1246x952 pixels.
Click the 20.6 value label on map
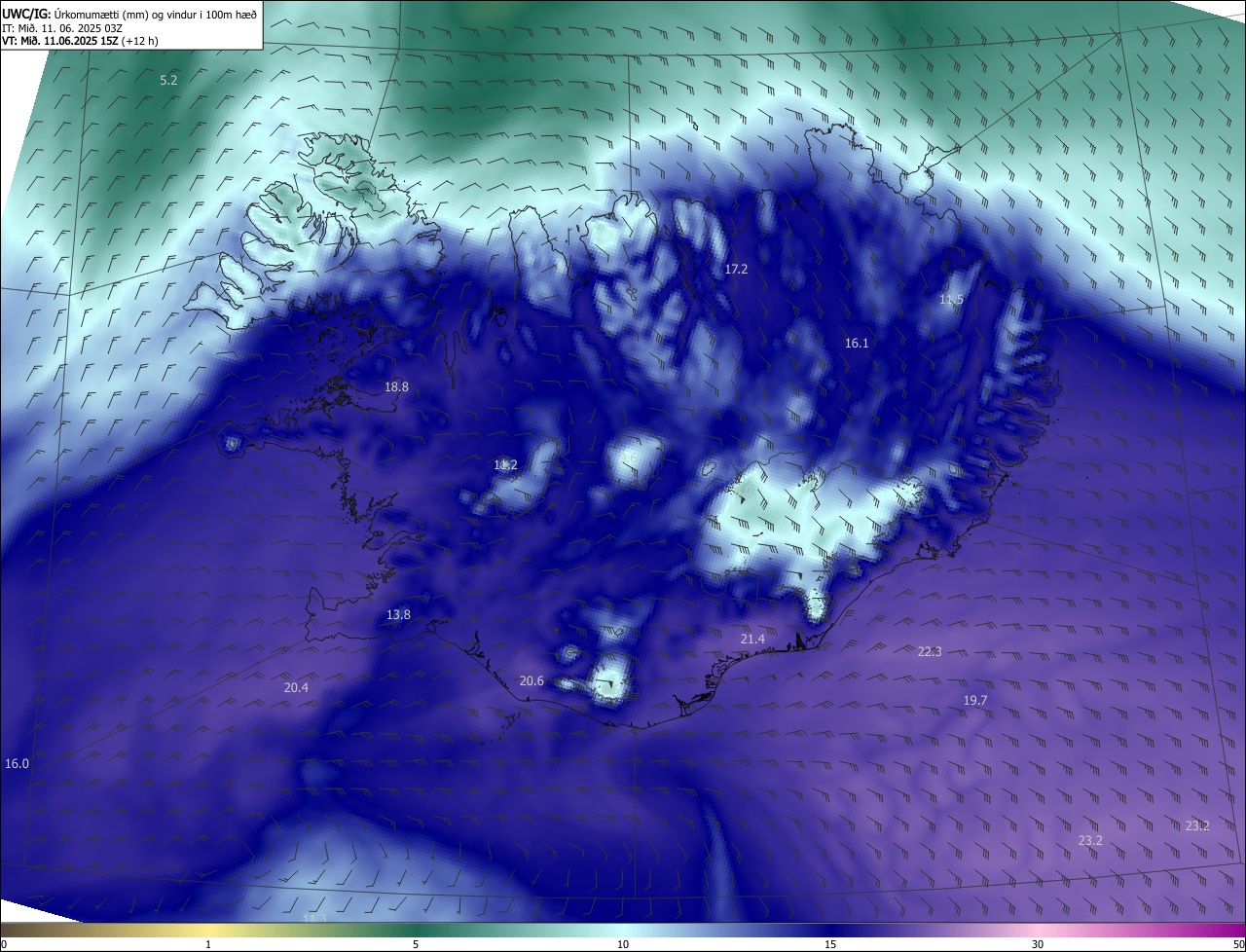point(531,681)
